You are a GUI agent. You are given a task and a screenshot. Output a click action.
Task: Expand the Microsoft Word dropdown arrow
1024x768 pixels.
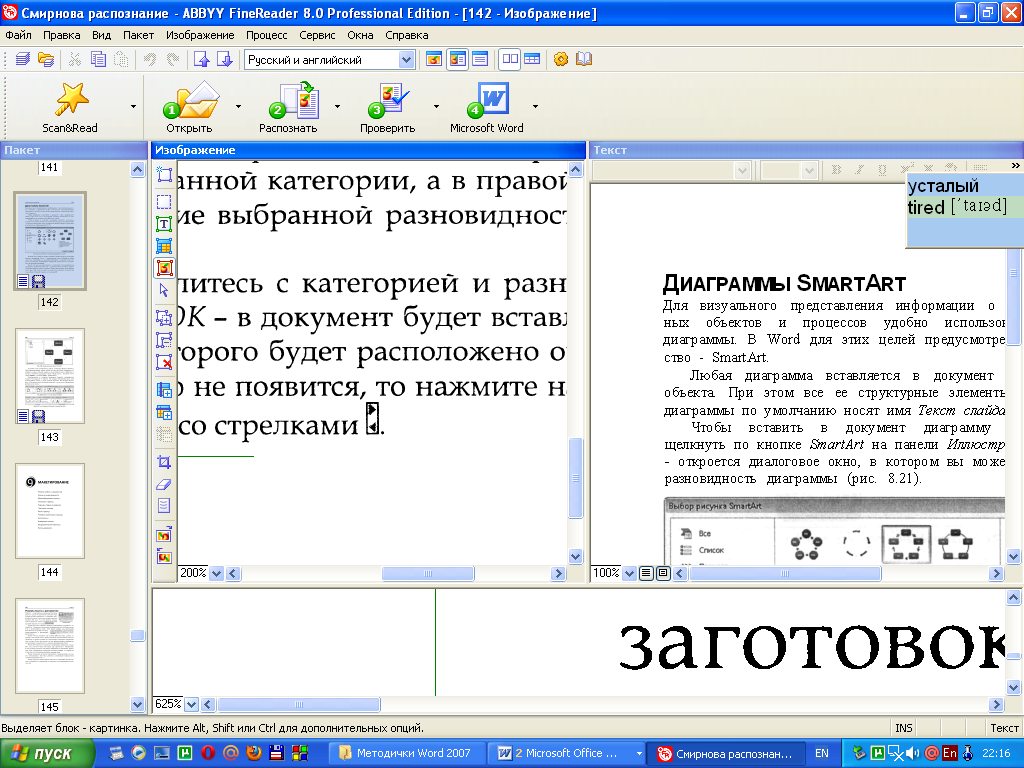pos(536,106)
